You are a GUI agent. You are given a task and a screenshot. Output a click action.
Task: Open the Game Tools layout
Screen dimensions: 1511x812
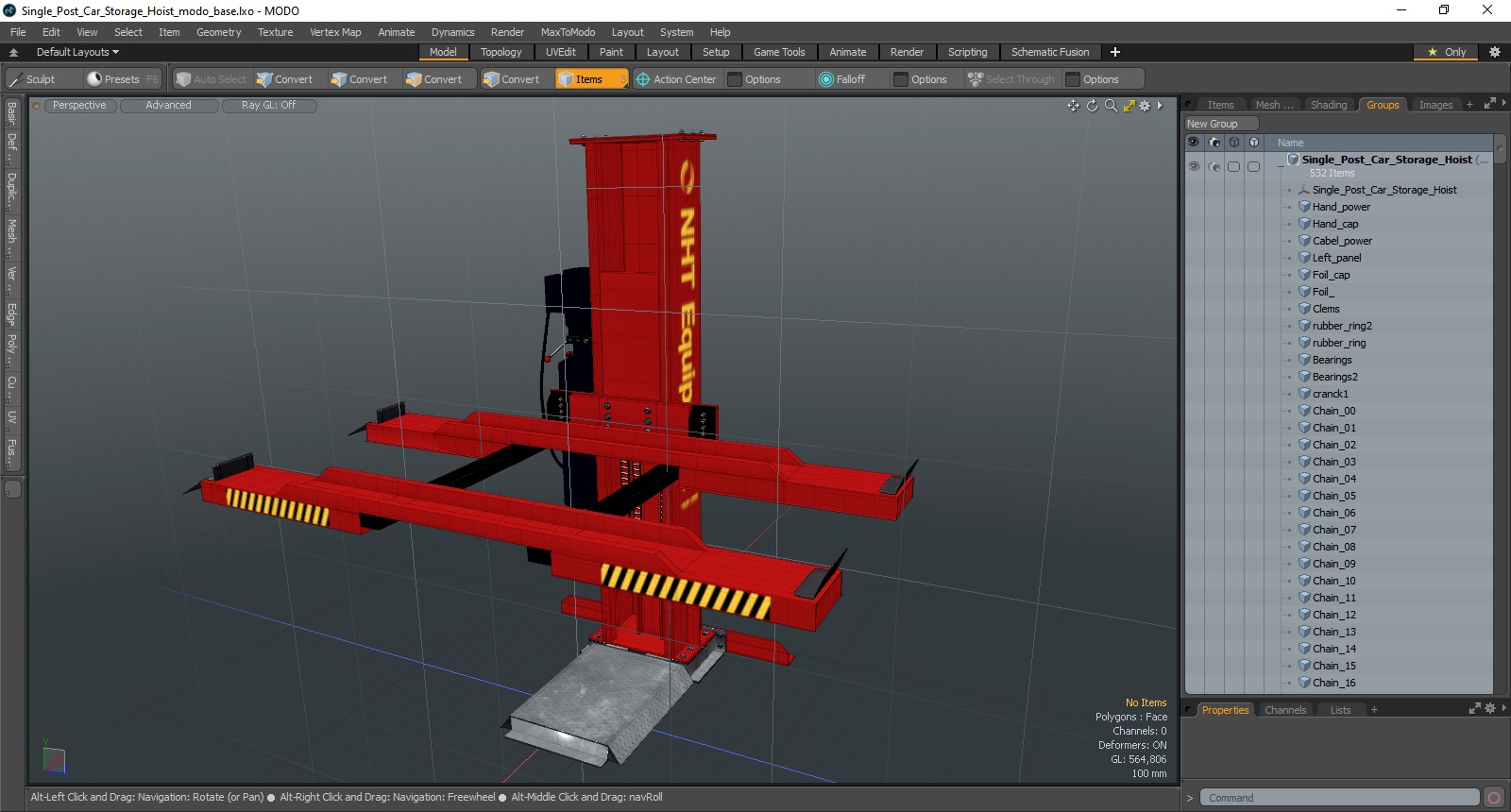click(779, 52)
